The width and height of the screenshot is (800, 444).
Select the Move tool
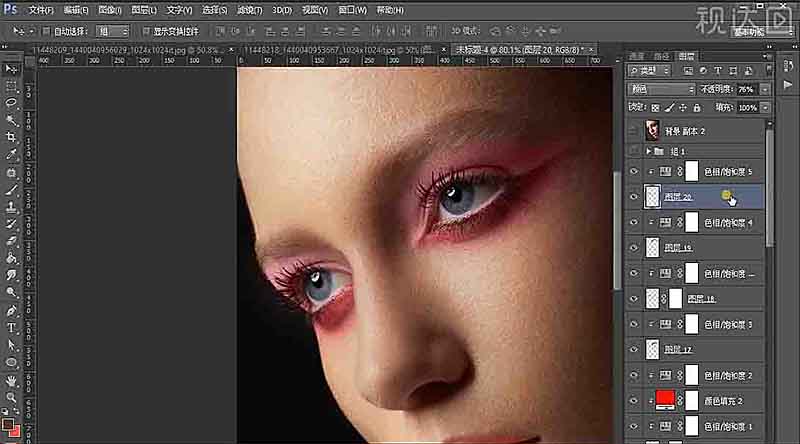tap(11, 69)
